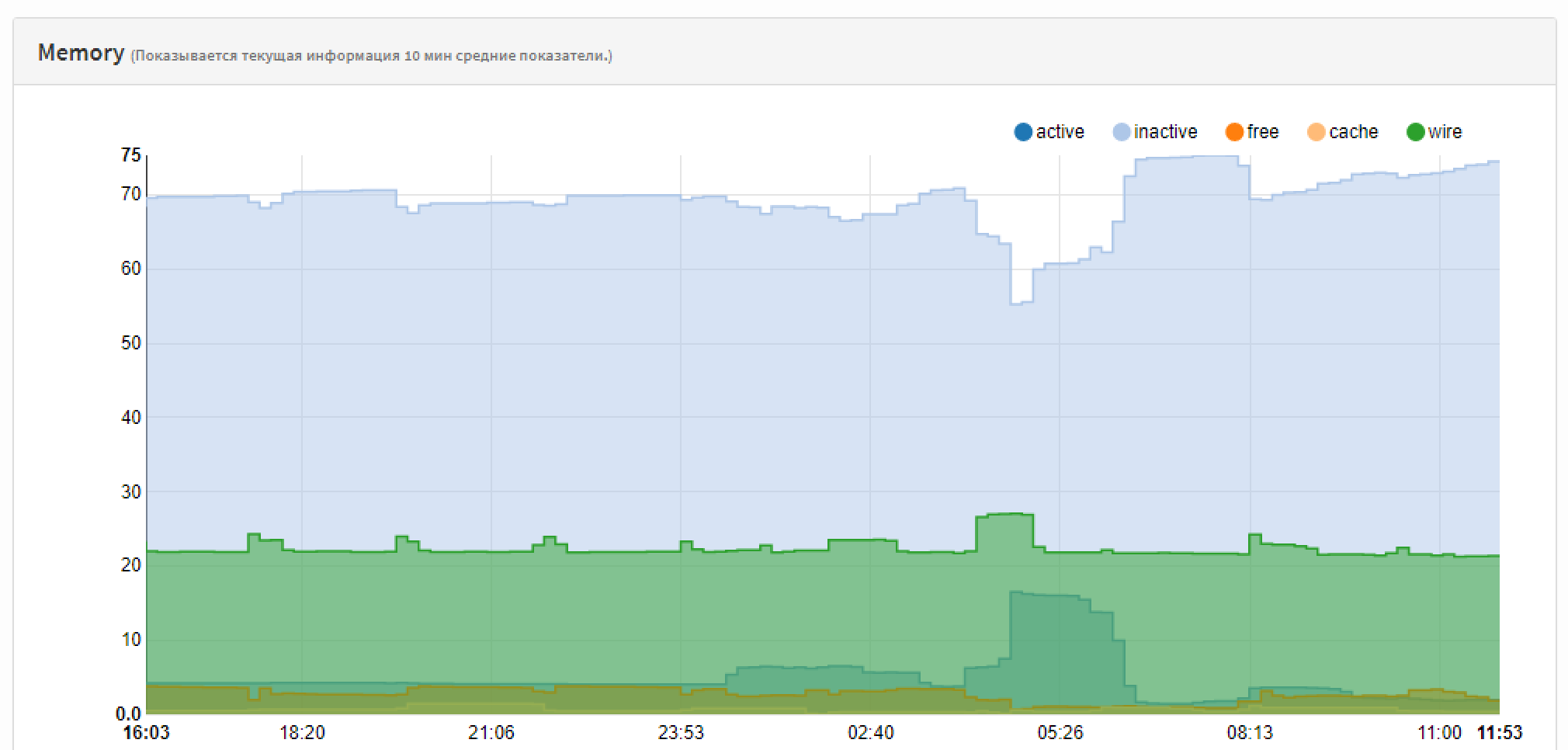The height and width of the screenshot is (750, 1568).
Task: Select the 11:53 end time label
Action: coord(1500,733)
